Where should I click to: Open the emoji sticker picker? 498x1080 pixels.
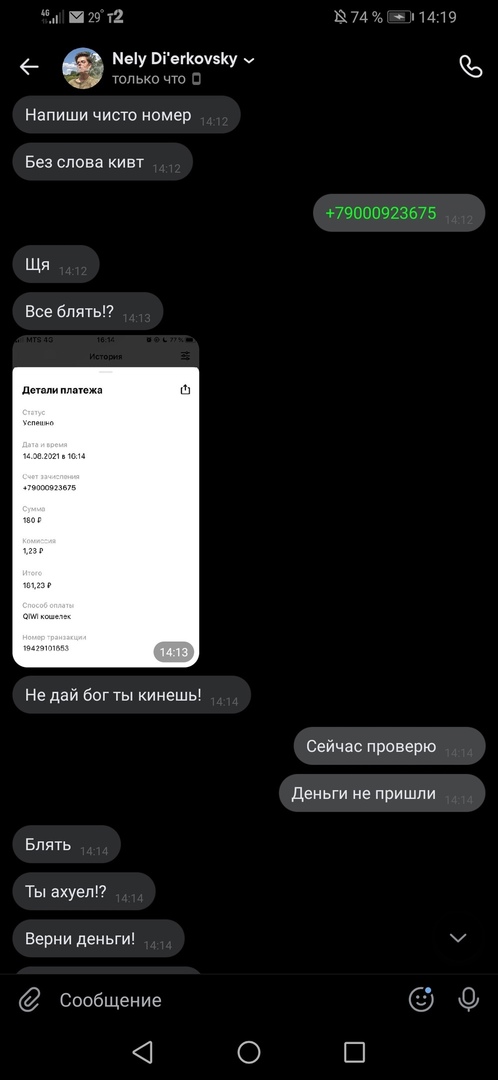pyautogui.click(x=421, y=999)
